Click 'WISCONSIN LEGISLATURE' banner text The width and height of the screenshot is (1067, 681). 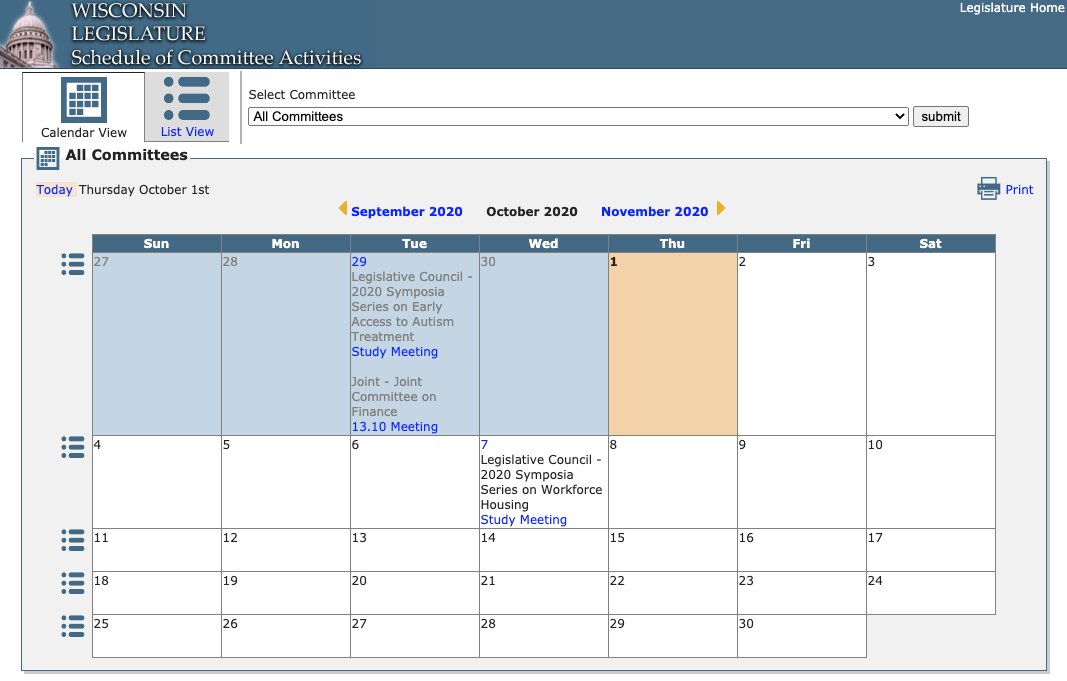[x=138, y=22]
